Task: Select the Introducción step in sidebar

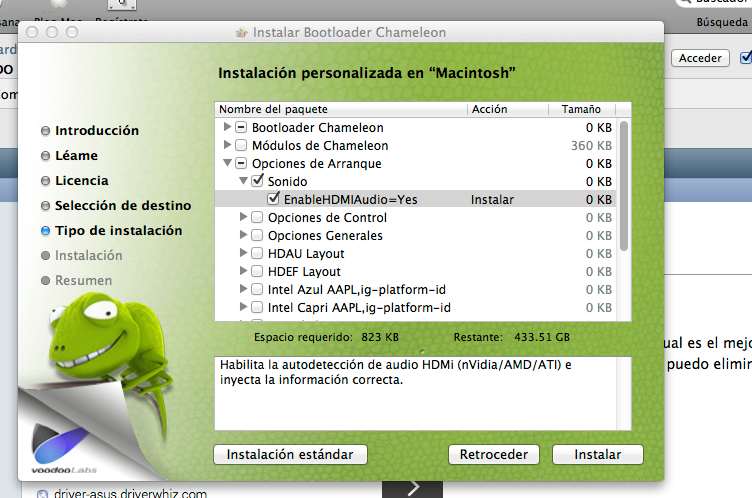Action: tap(90, 130)
